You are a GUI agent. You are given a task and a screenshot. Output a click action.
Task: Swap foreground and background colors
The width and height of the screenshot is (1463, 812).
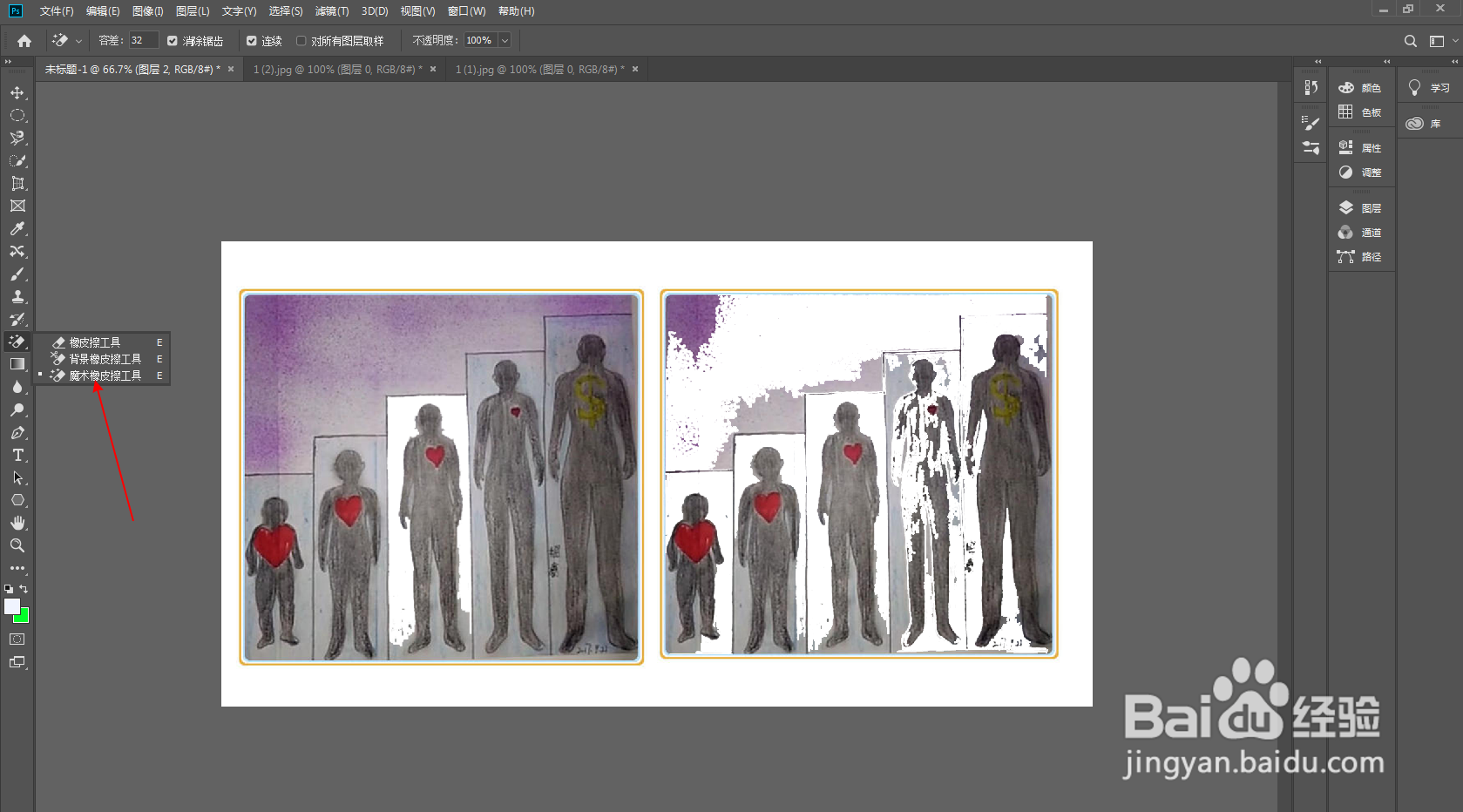pyautogui.click(x=24, y=589)
